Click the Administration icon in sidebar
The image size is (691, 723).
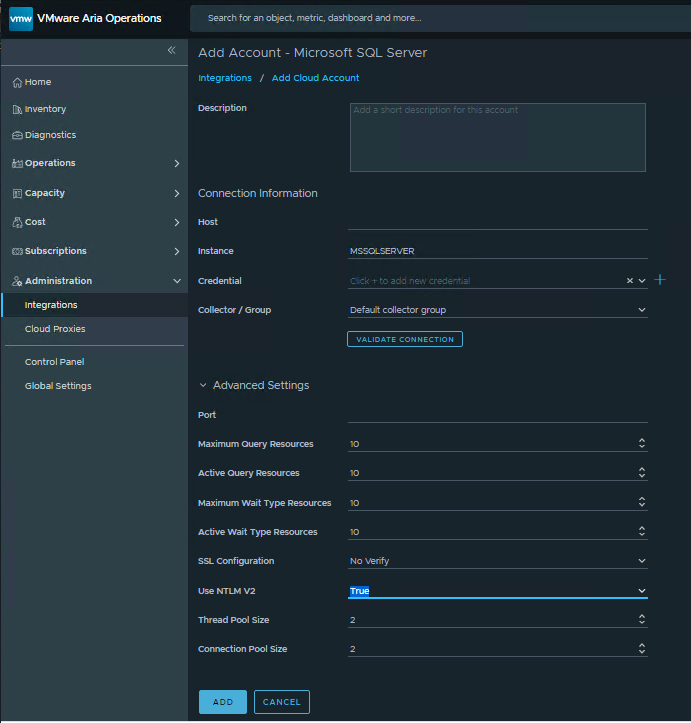[x=17, y=281]
